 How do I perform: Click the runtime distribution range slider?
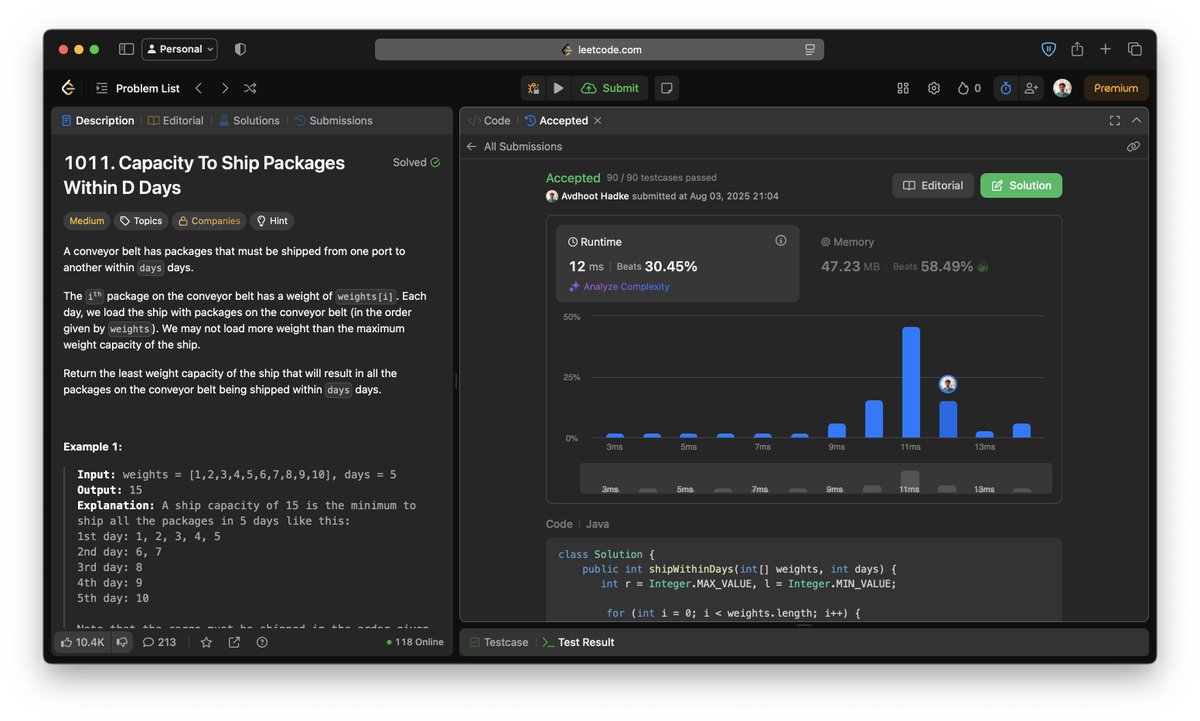coord(816,478)
